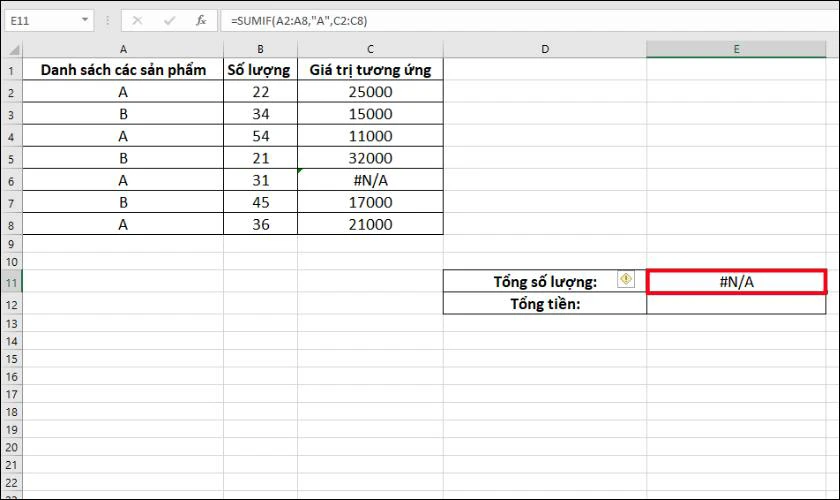The image size is (840, 500).
Task: Expand the Name Box dropdown arrow
Action: [x=85, y=20]
